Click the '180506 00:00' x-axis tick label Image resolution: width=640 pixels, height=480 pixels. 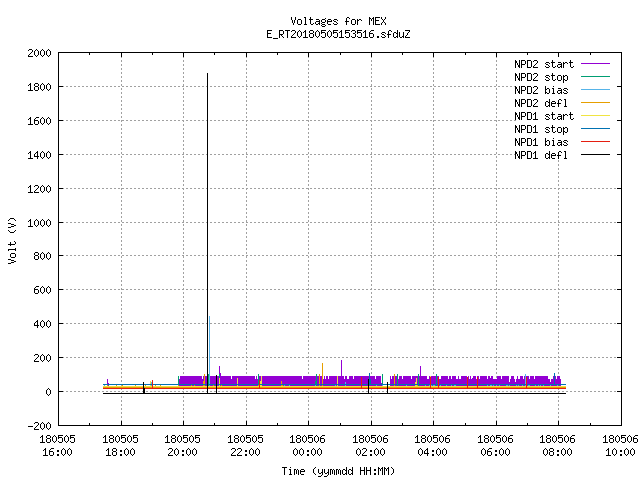(x=308, y=446)
